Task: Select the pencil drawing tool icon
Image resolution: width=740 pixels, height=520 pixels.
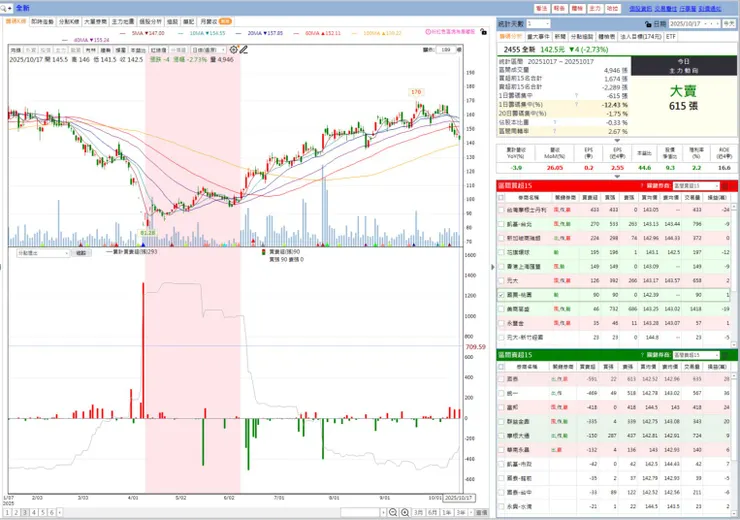Action: coord(244,50)
